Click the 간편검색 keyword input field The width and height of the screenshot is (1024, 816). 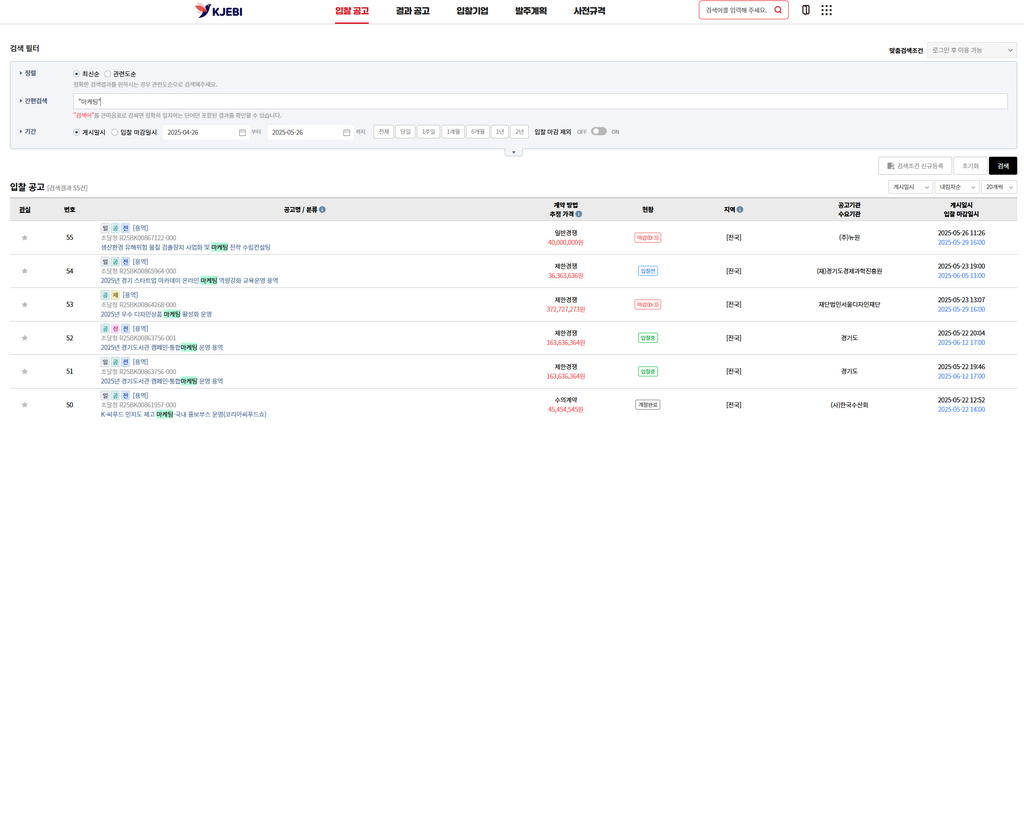coord(540,101)
